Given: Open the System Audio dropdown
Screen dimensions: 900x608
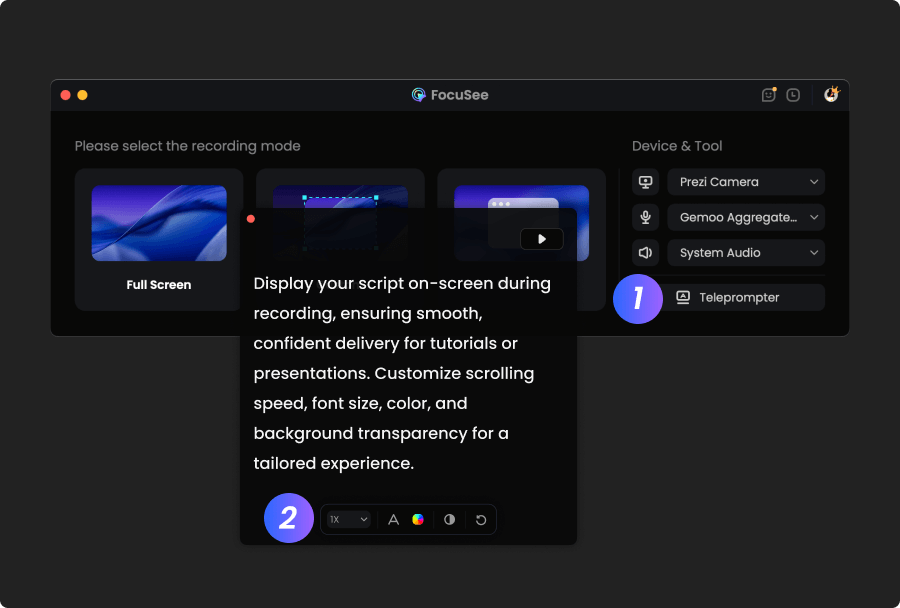Looking at the screenshot, I should tap(746, 253).
